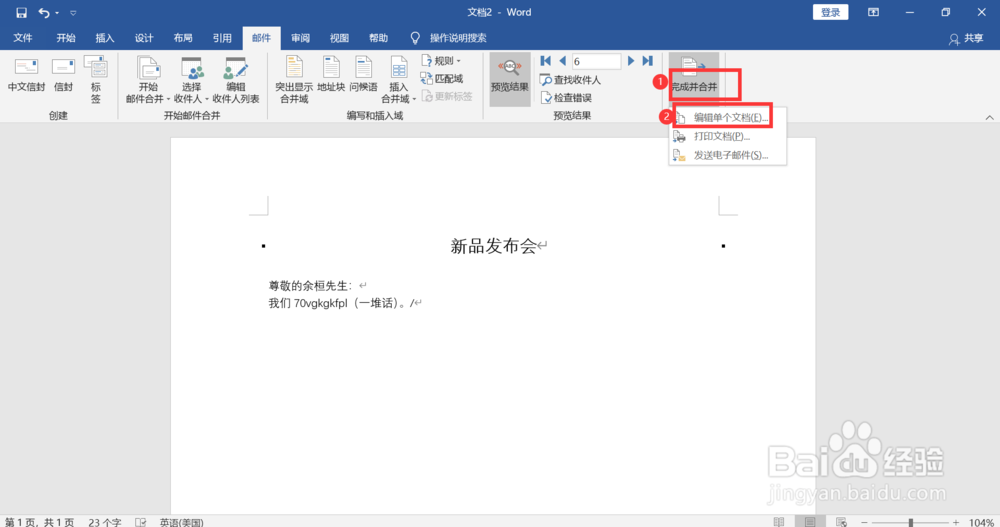Viewport: 1000px width, 527px height.
Task: Click the zoom in plus button
Action: [x=955, y=522]
